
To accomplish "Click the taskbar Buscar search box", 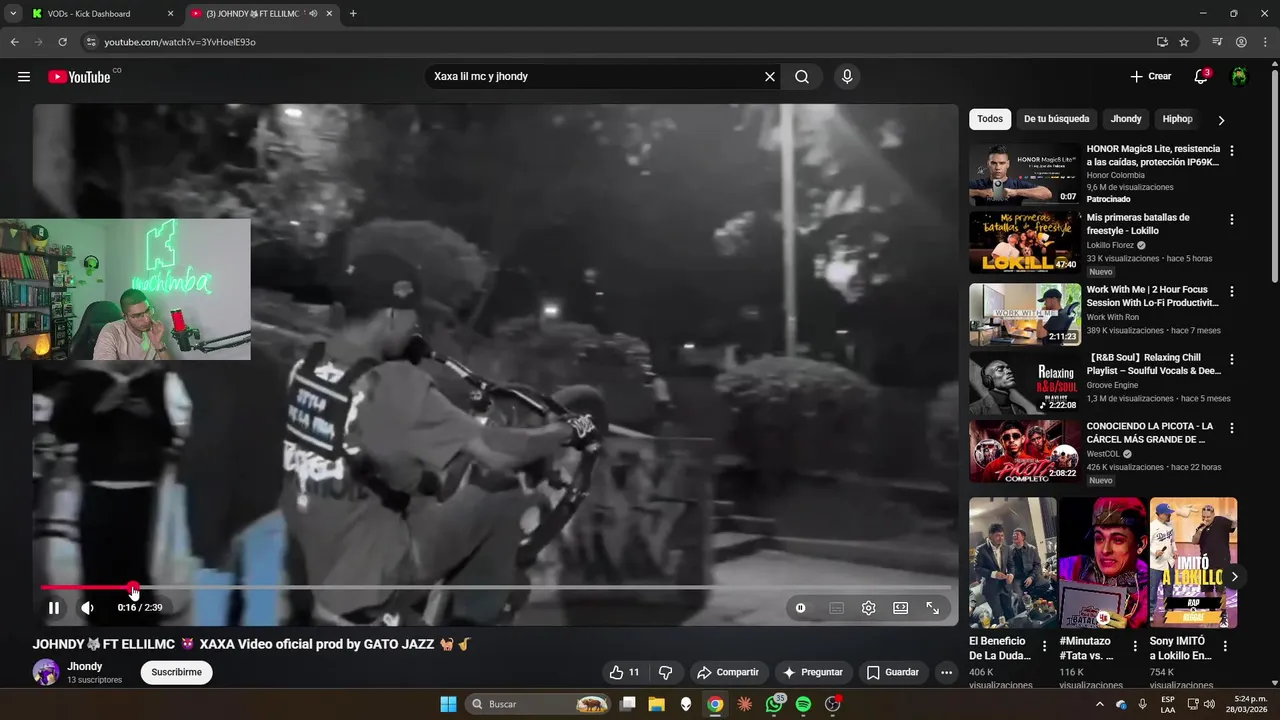I will (540, 704).
